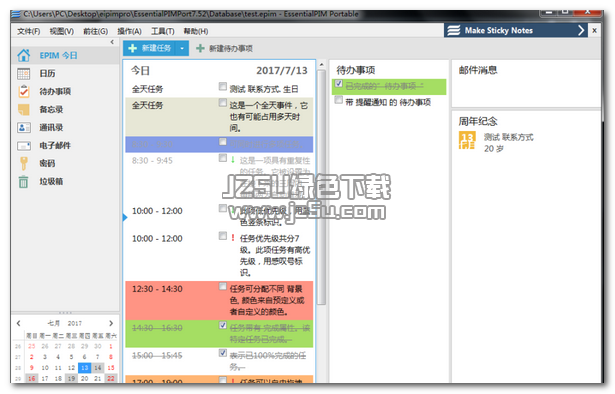Image resolution: width=615 pixels, height=394 pixels.
Task: Open 新建任务 dropdown arrow
Action: click(182, 48)
